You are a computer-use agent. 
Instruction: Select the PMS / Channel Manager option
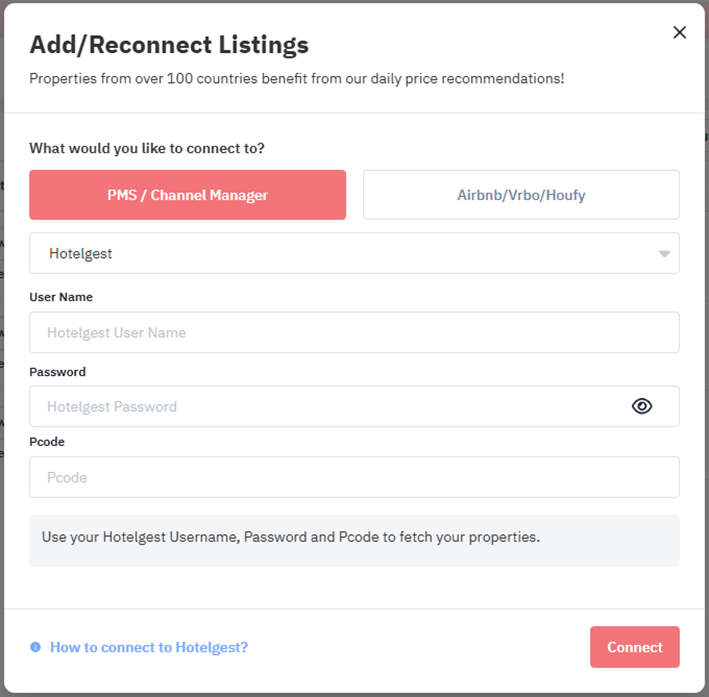tap(188, 195)
